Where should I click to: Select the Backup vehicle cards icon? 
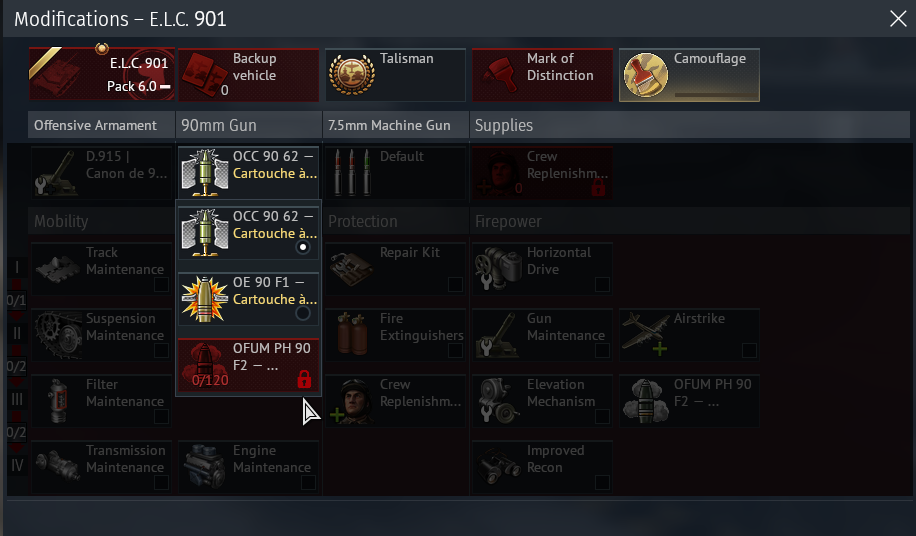pos(204,75)
